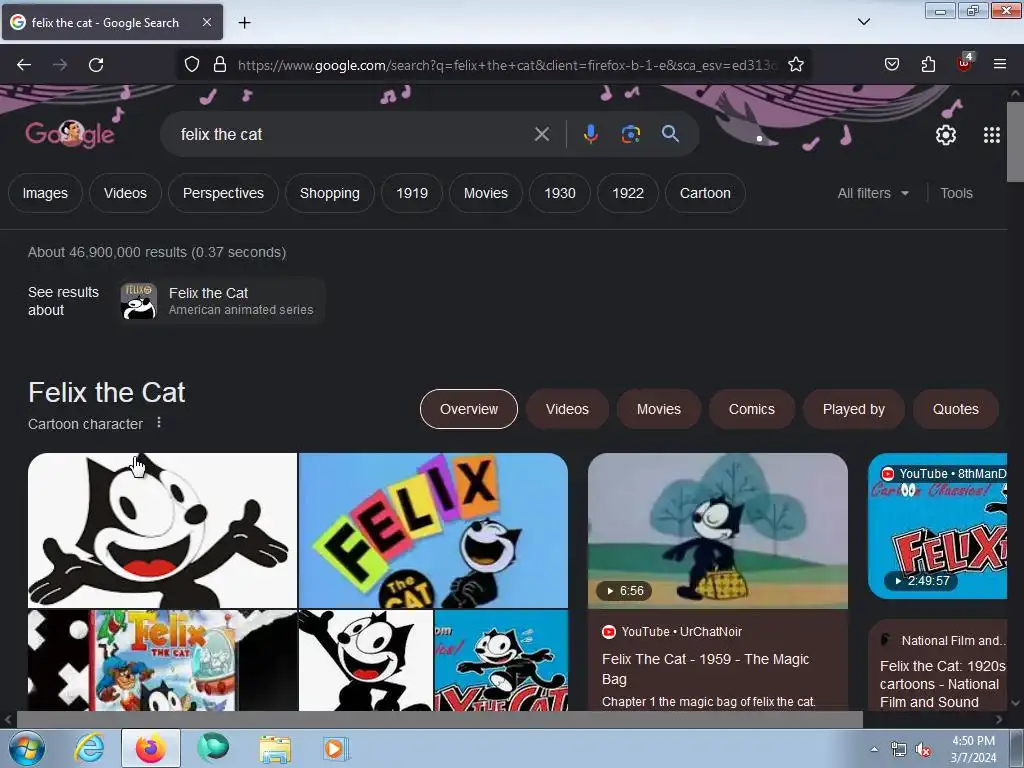The height and width of the screenshot is (768, 1024).
Task: Submit search with magnifier icon
Action: [670, 134]
